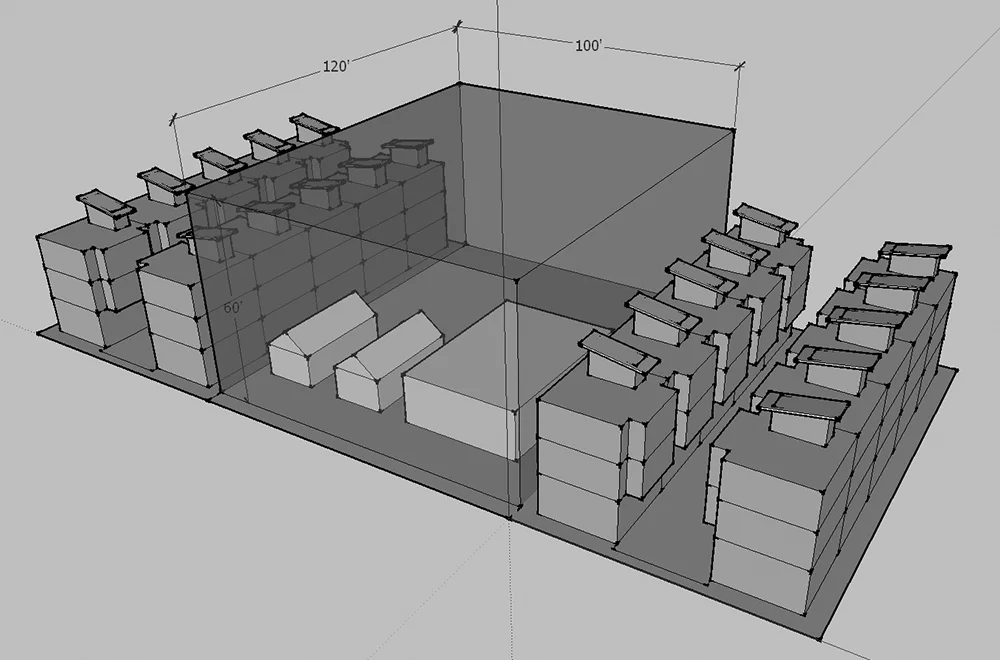Click the 100' dimension label
Viewport: 1000px width, 660px height.
coord(589,46)
